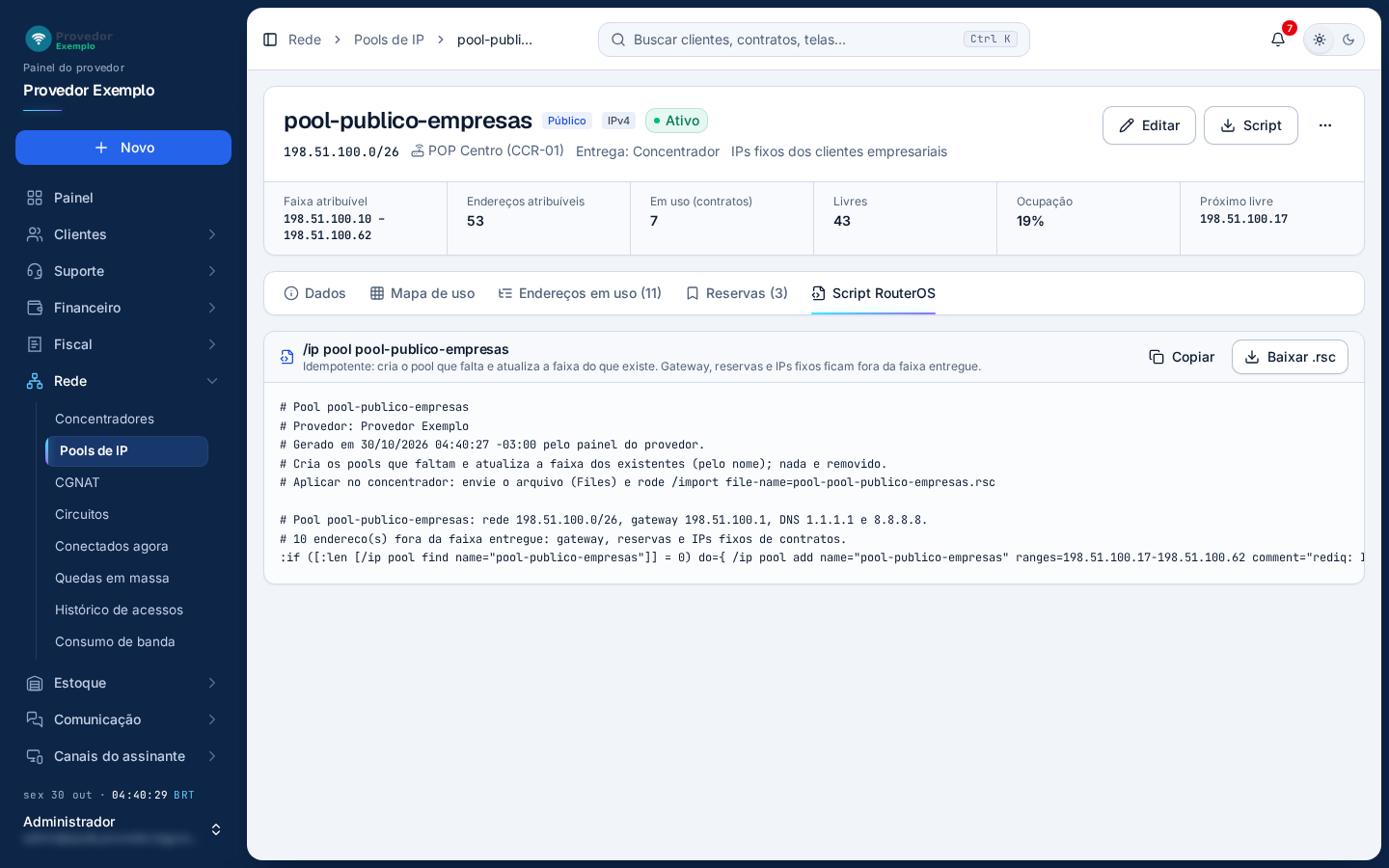
Task: Switch to the Dados tab
Action: click(314, 293)
